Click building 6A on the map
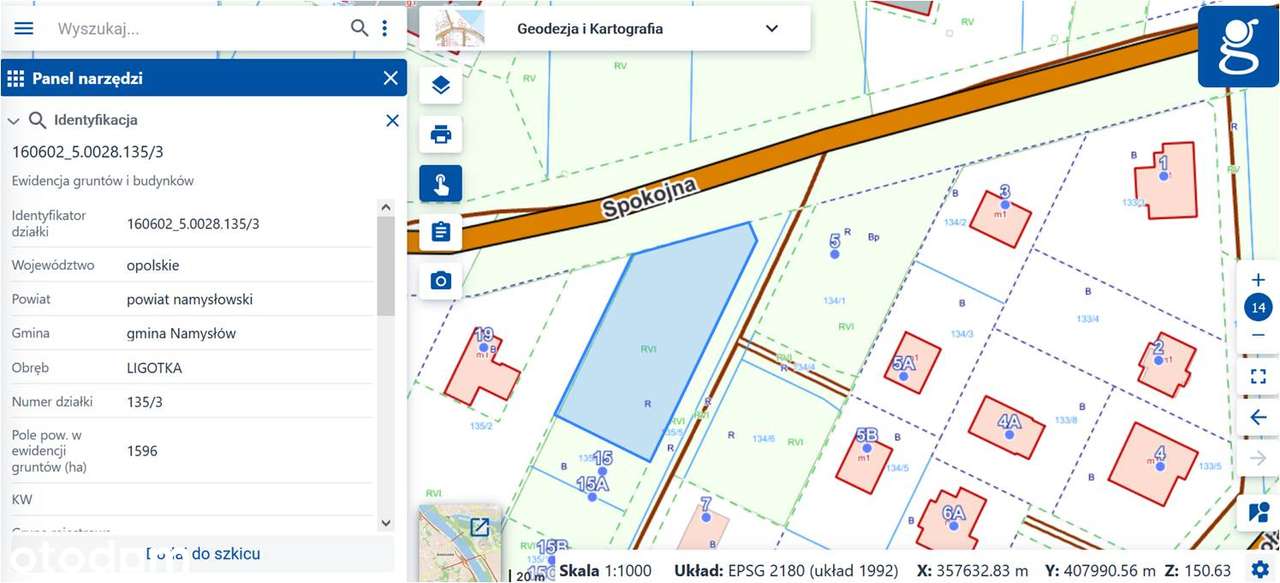 (952, 519)
